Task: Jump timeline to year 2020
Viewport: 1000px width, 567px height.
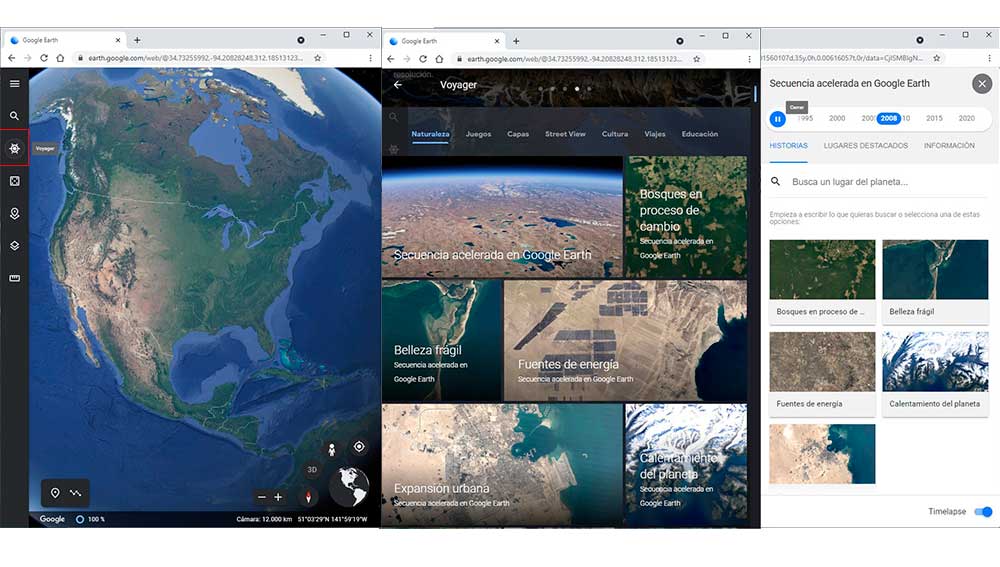Action: [x=967, y=119]
